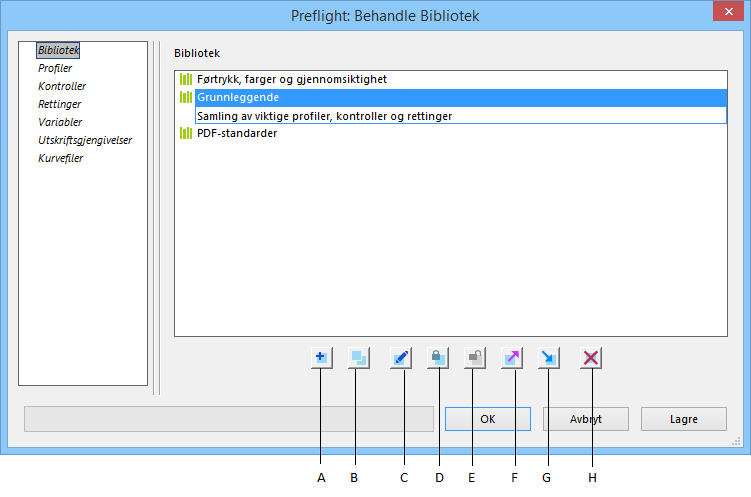Show the Utskriftsgjengivelser category

coord(85,140)
